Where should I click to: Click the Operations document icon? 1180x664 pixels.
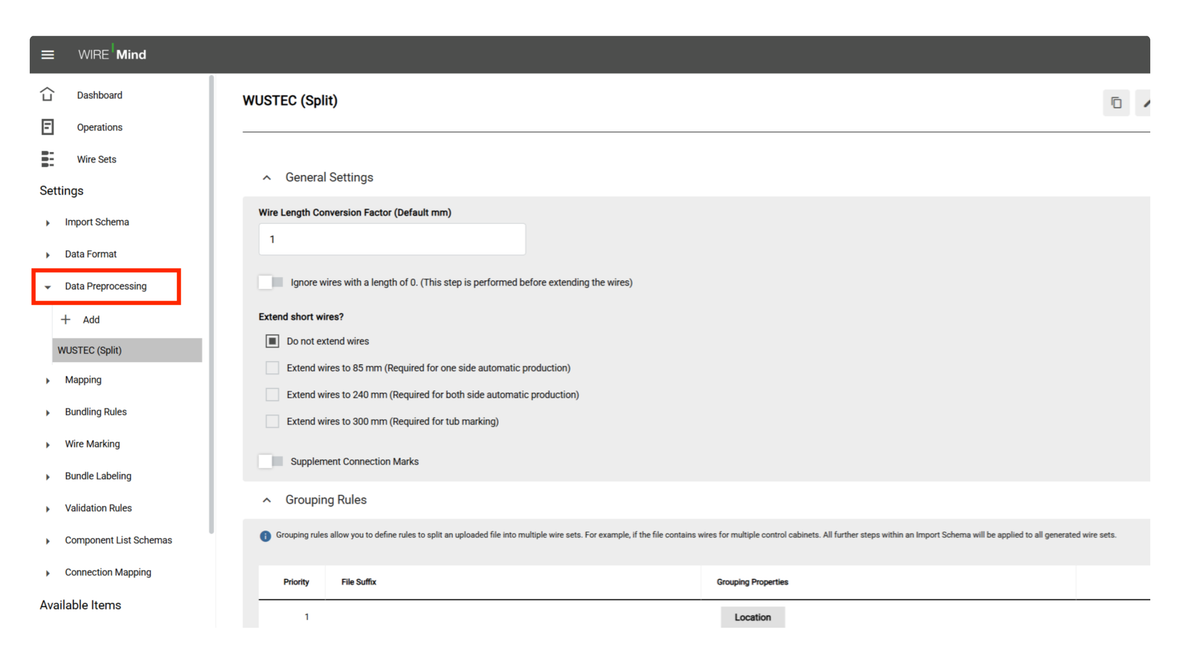tap(47, 127)
